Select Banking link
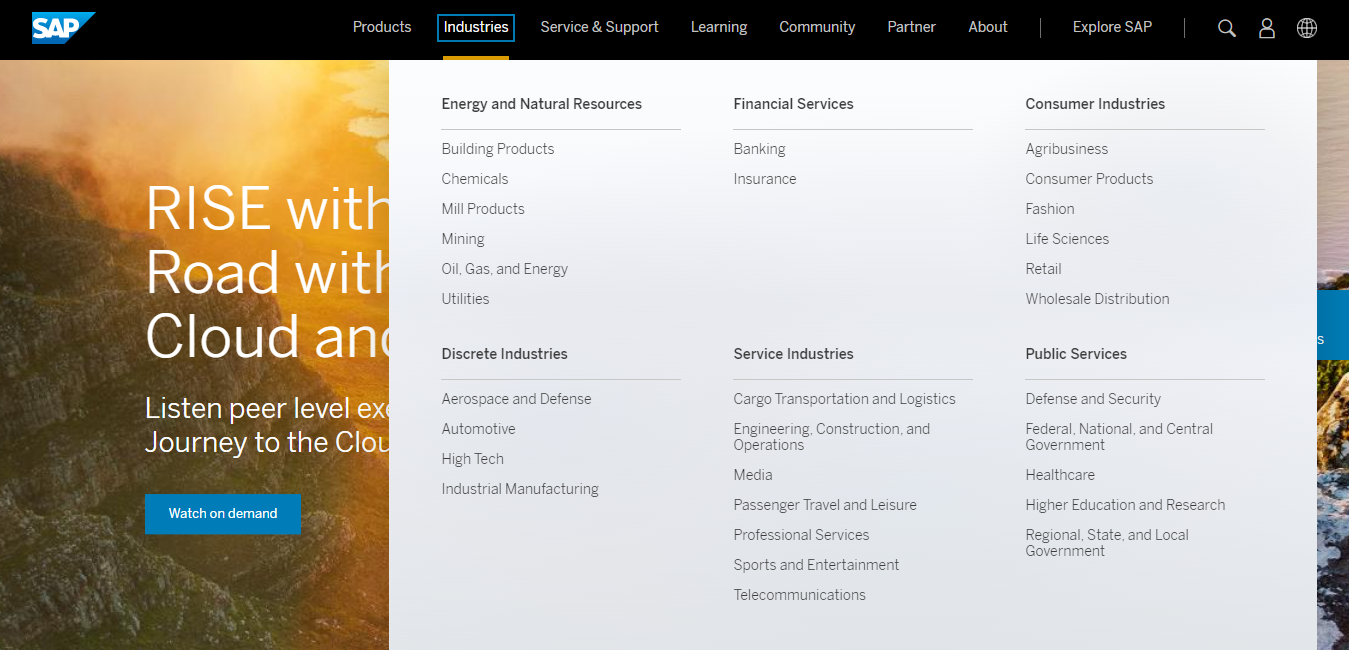This screenshot has width=1349, height=650. point(759,149)
